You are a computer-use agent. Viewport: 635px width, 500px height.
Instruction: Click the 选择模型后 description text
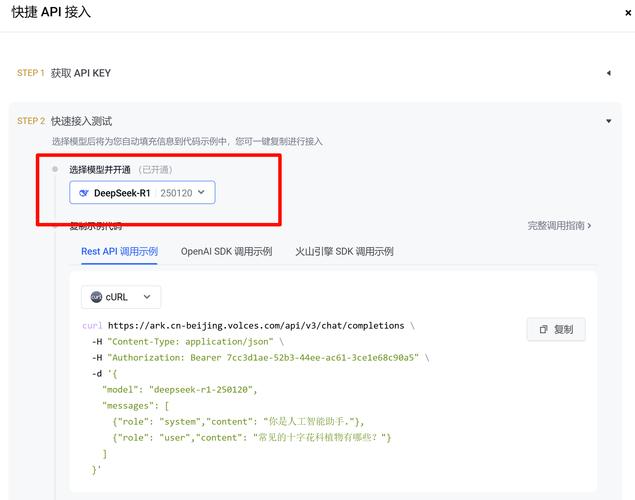tap(187, 141)
